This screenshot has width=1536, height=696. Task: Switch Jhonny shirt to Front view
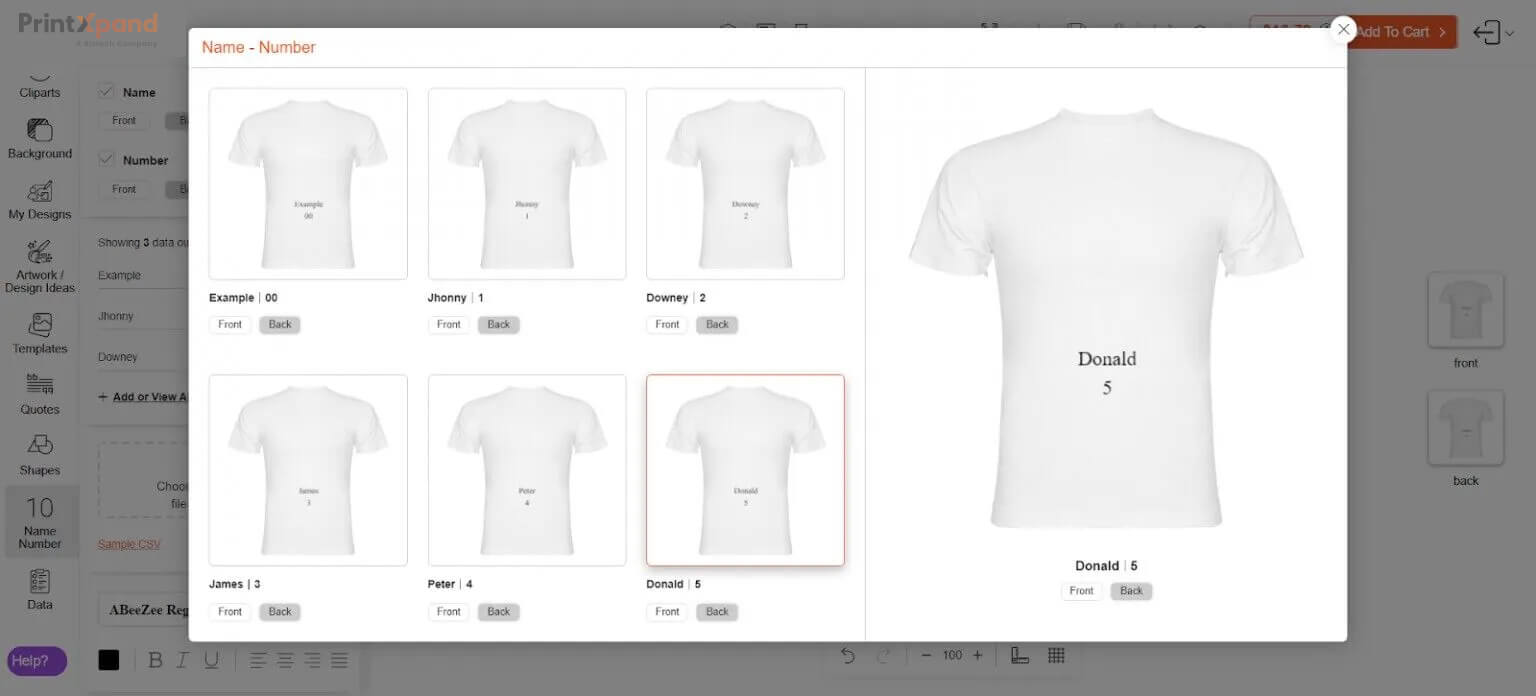pyautogui.click(x=448, y=325)
